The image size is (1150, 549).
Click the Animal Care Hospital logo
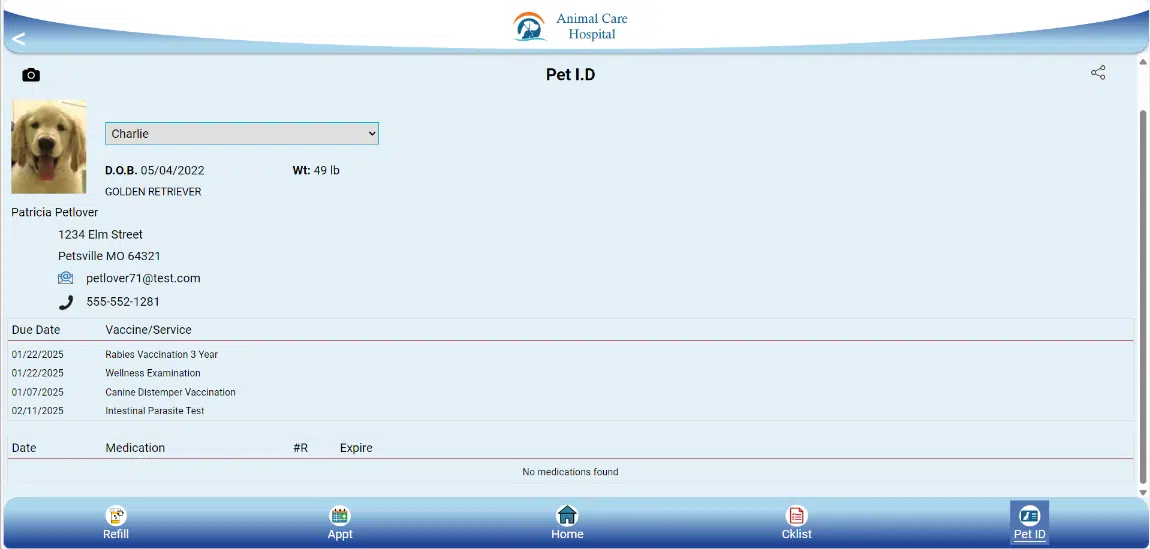pos(572,26)
